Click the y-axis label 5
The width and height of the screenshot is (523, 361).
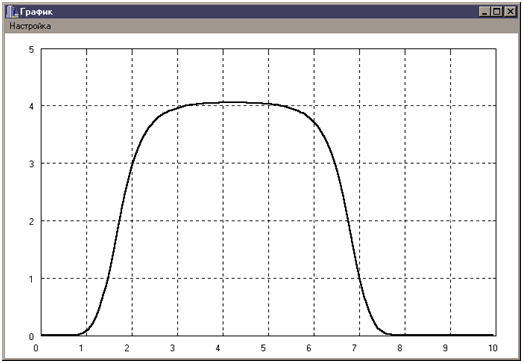pos(31,50)
